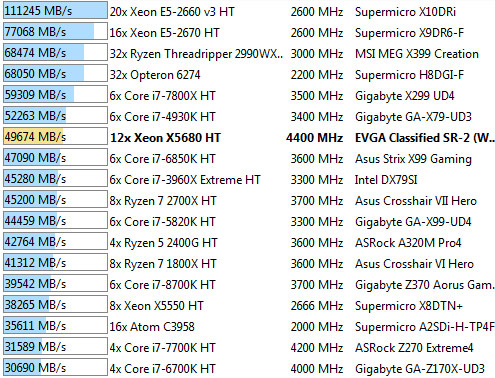Select Gigabyte X299 UD4 cell
Screen dimensions: 495x378
pos(404,96)
